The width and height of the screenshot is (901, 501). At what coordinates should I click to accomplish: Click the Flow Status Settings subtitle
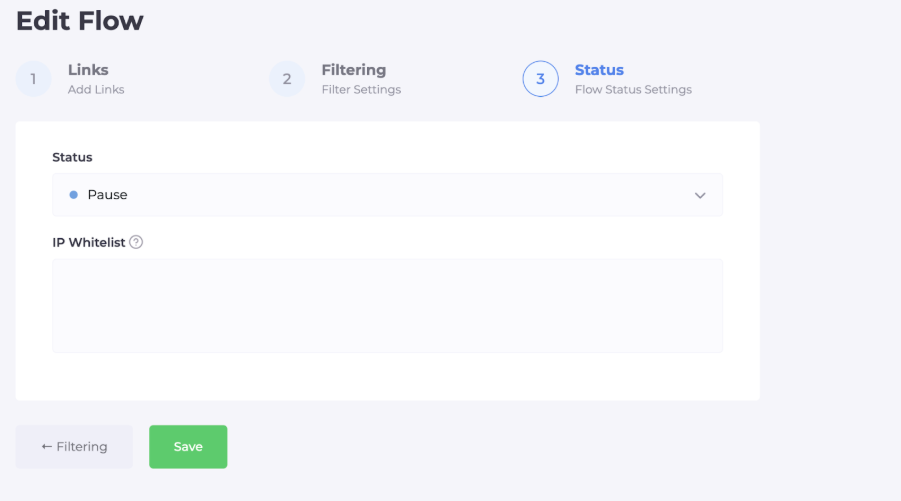tap(633, 90)
